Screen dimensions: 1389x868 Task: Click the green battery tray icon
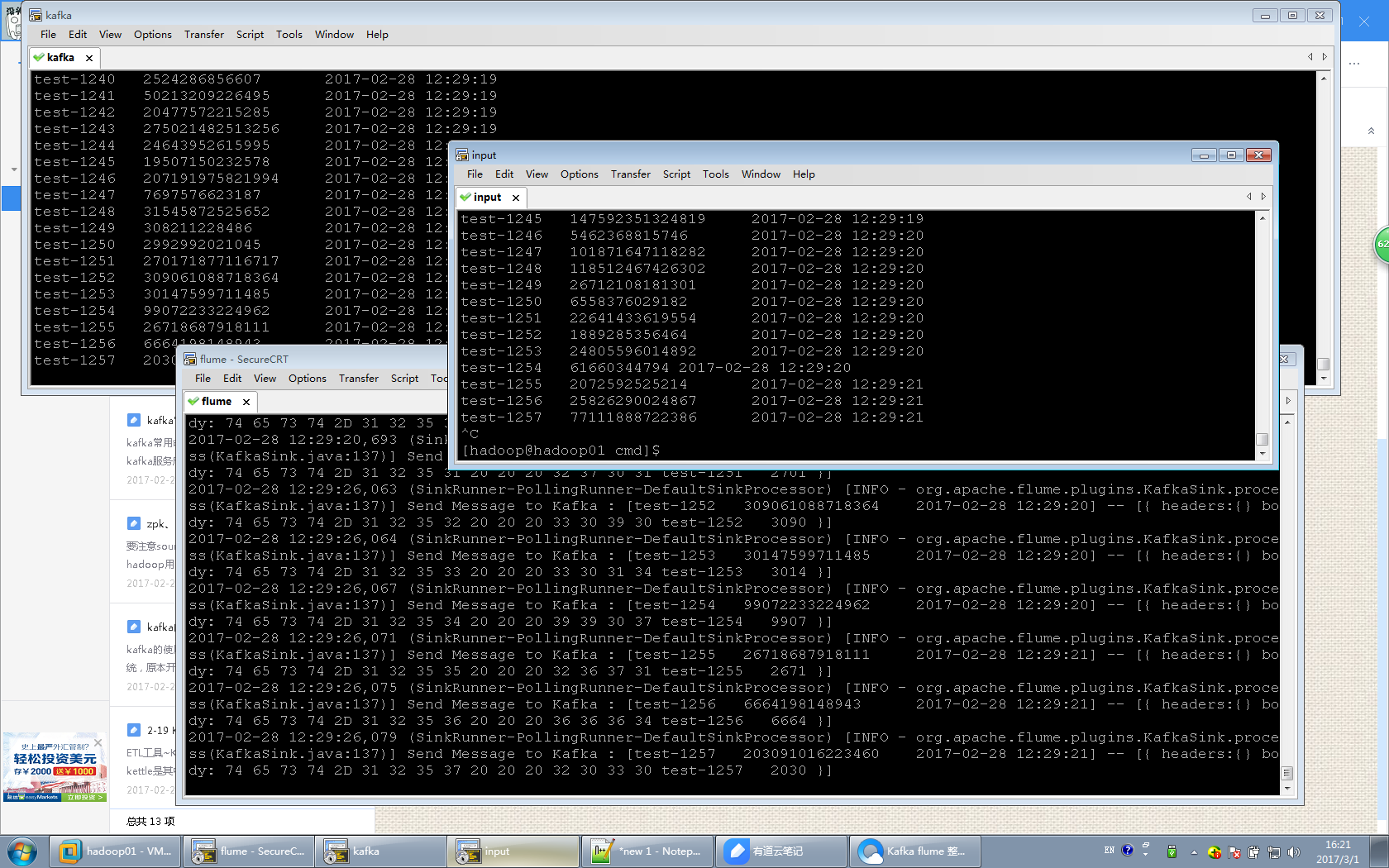tap(1172, 851)
